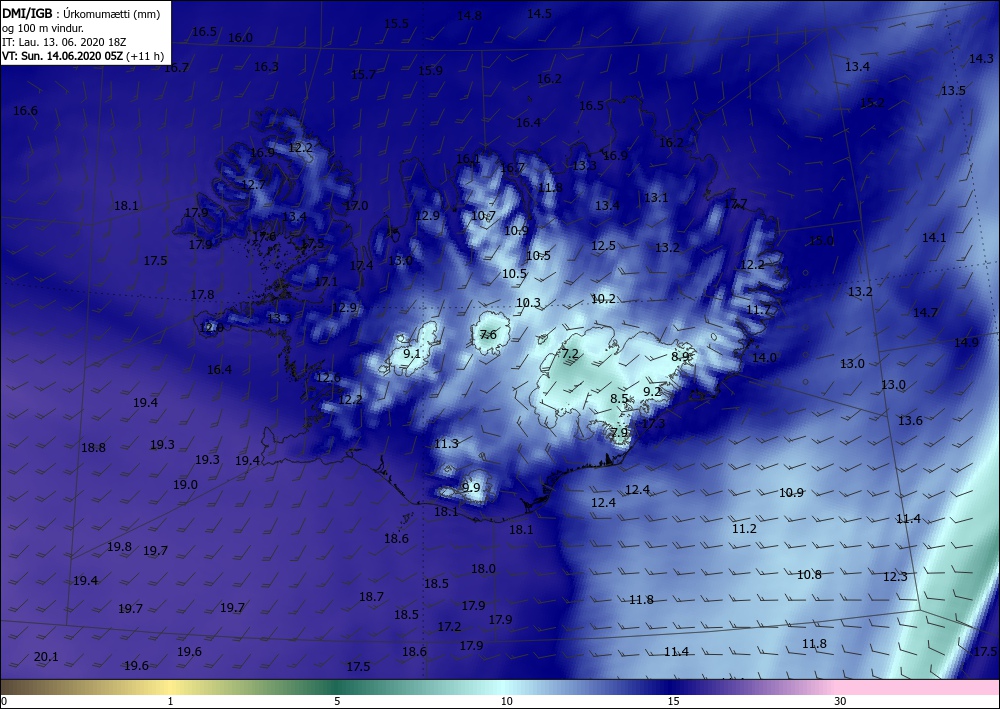Click the color scale tick label "10"
The width and height of the screenshot is (1000, 709).
[x=506, y=701]
